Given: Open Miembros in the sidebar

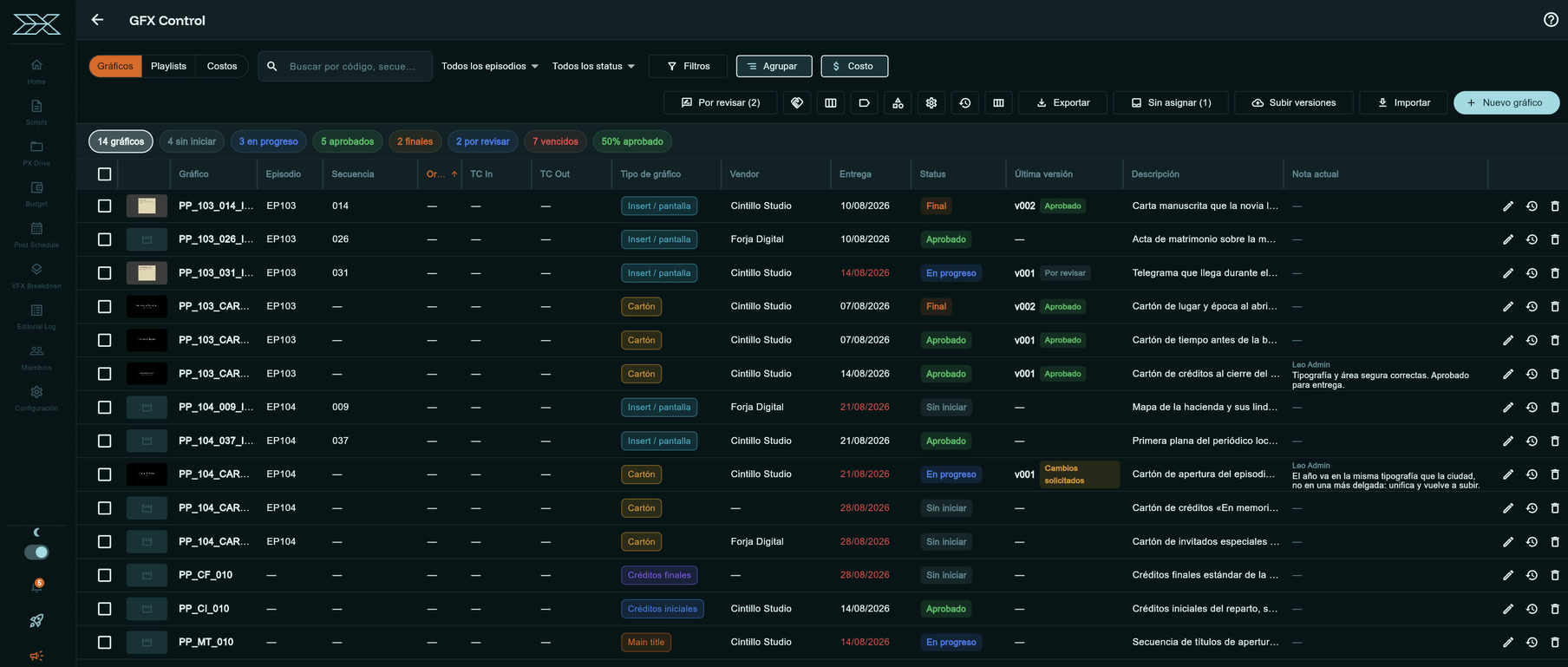Looking at the screenshot, I should [x=36, y=356].
